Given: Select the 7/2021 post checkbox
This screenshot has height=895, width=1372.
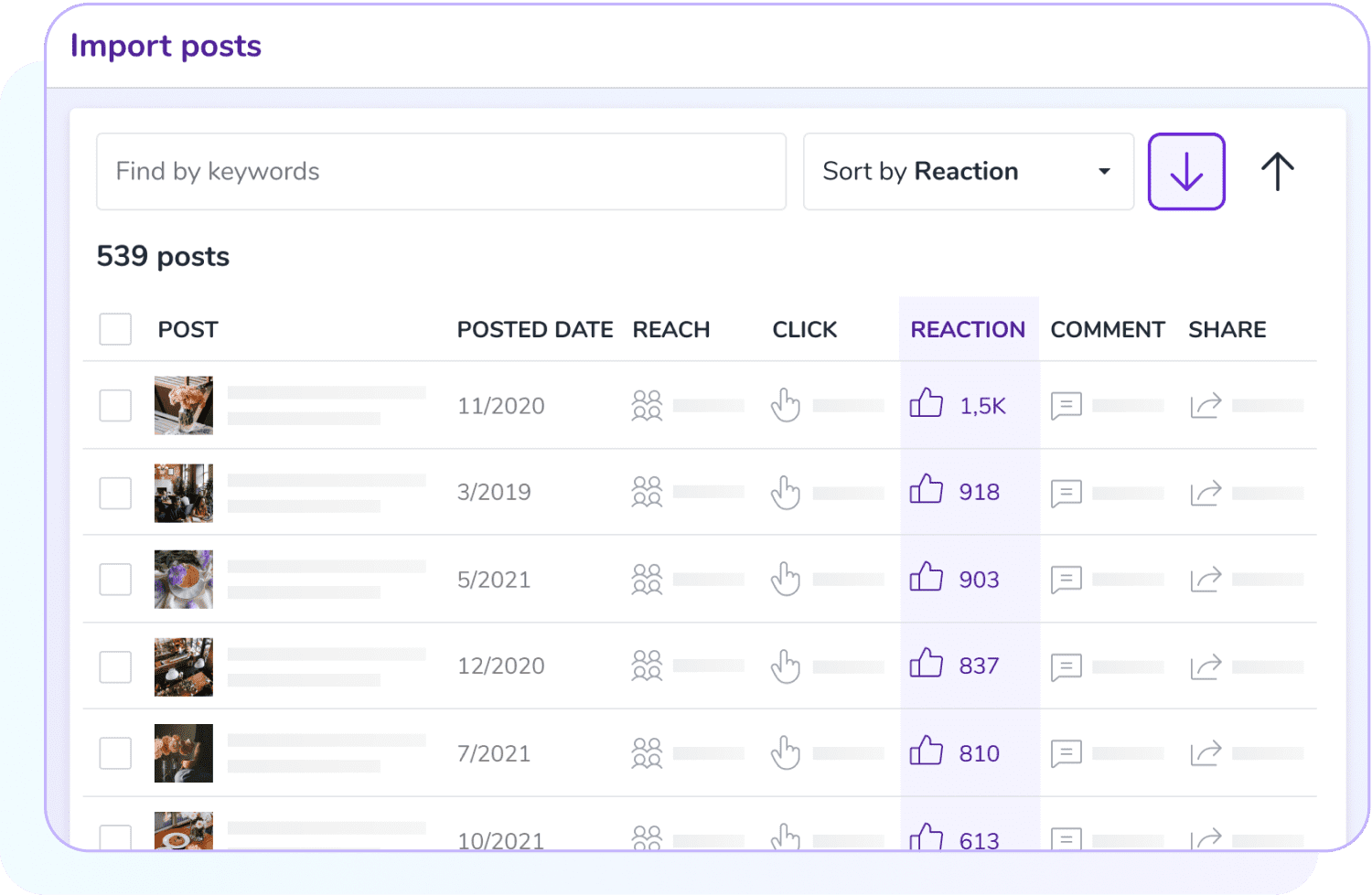Looking at the screenshot, I should tap(115, 753).
